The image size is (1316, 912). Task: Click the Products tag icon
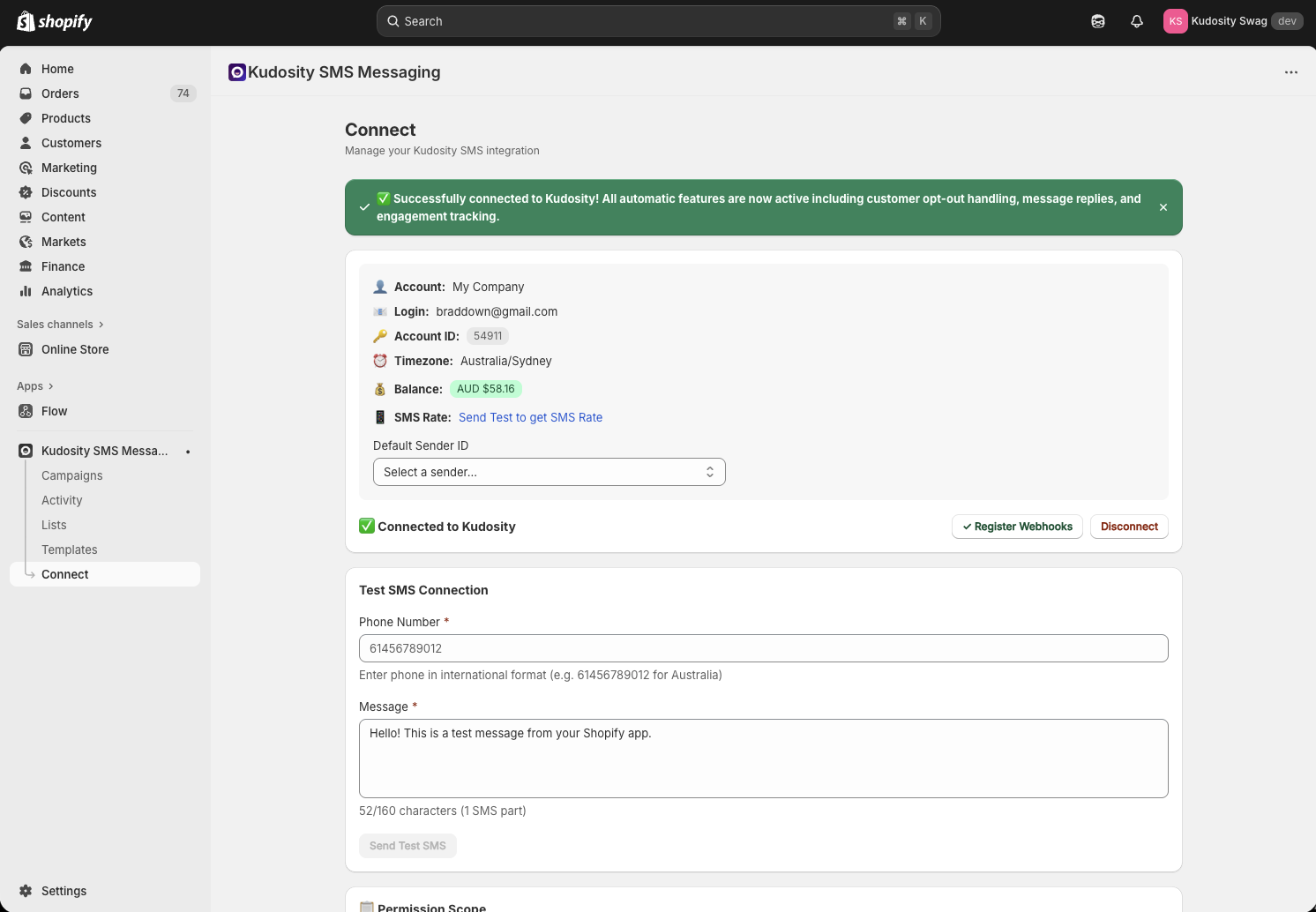26,118
